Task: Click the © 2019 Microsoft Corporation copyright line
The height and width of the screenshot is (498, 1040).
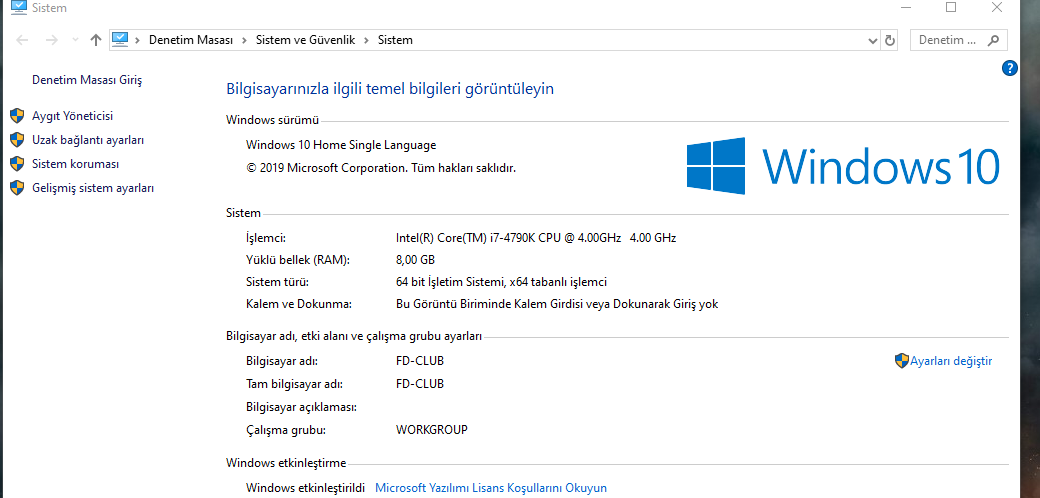Action: click(x=381, y=168)
